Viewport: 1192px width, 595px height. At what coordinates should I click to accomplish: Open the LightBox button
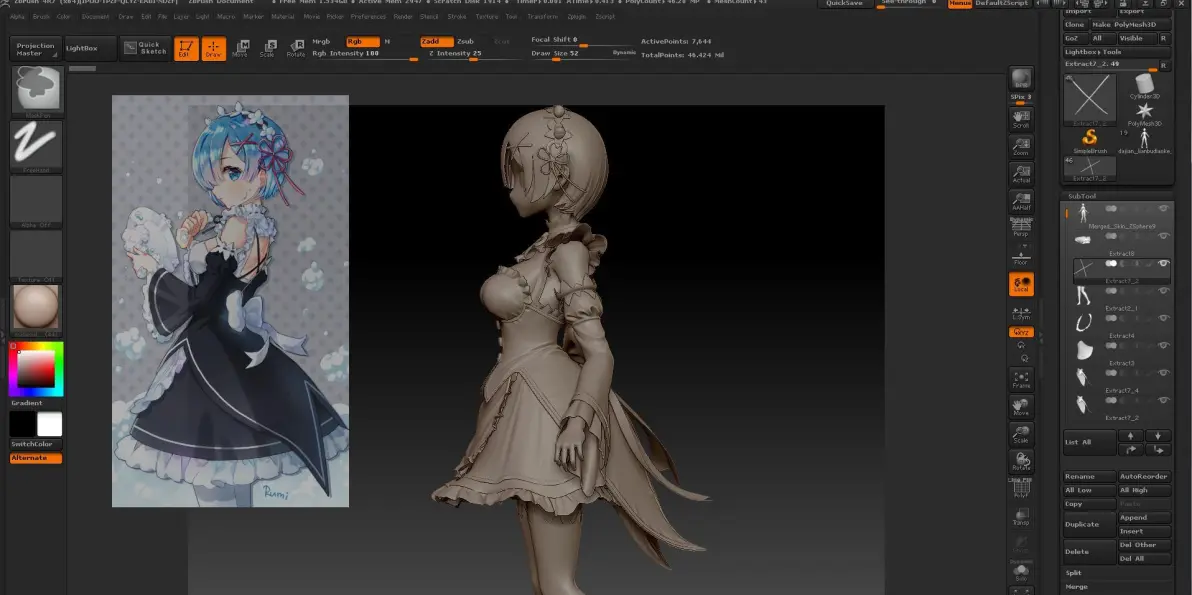coord(90,48)
